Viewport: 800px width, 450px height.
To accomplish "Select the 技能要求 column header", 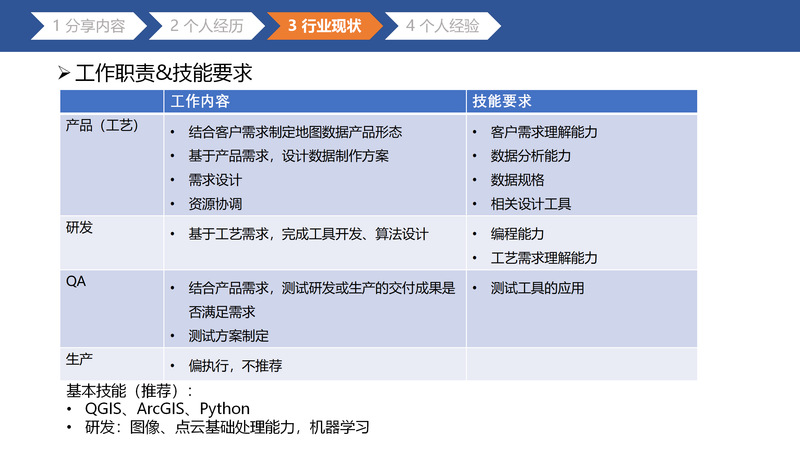I will tap(502, 102).
